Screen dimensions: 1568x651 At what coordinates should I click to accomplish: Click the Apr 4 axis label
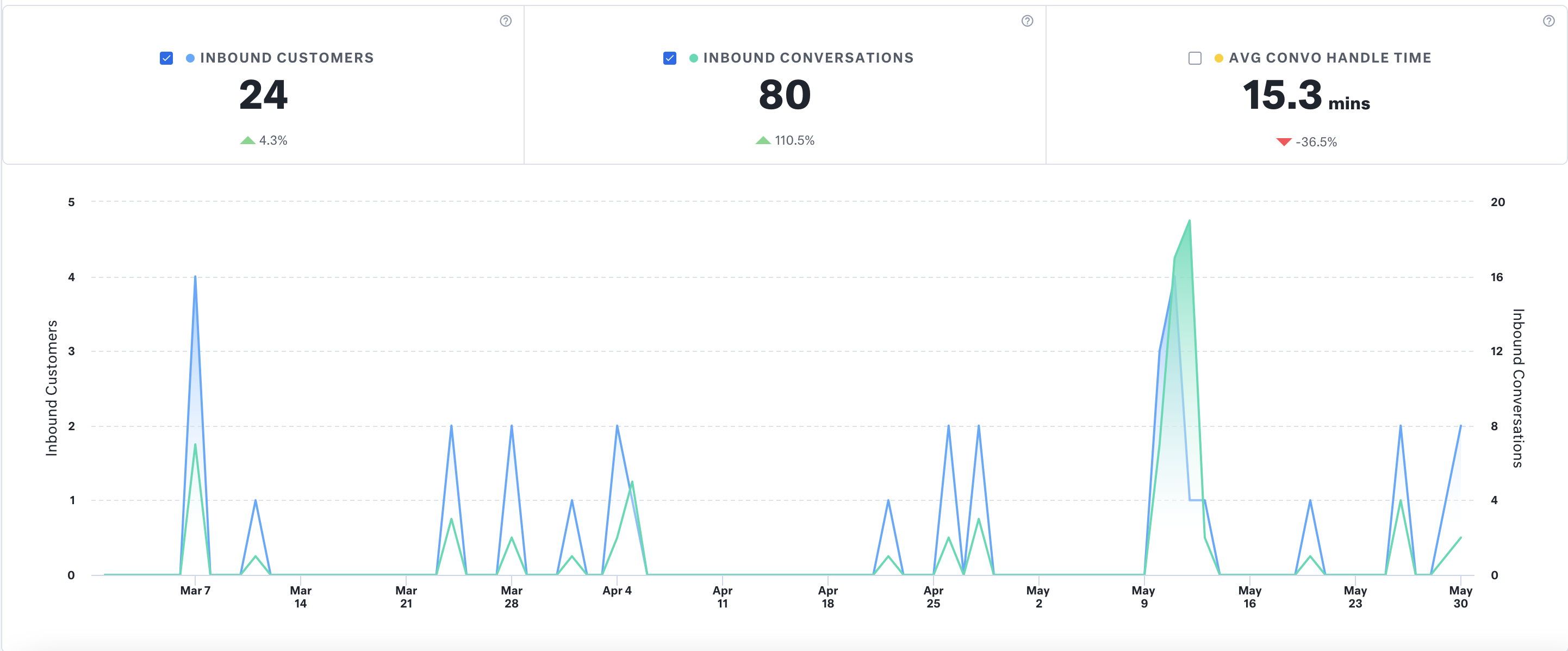tap(617, 590)
